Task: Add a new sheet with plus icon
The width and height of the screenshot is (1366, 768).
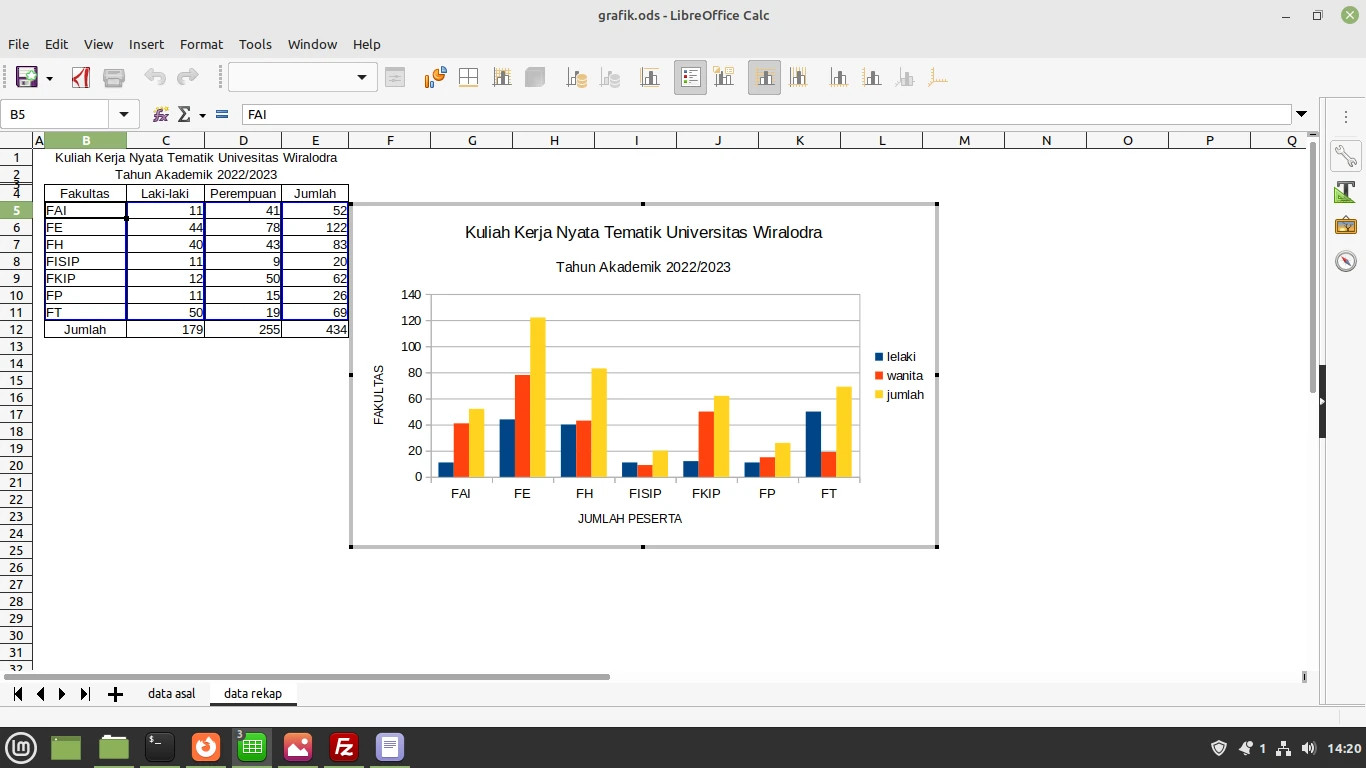Action: coord(115,694)
